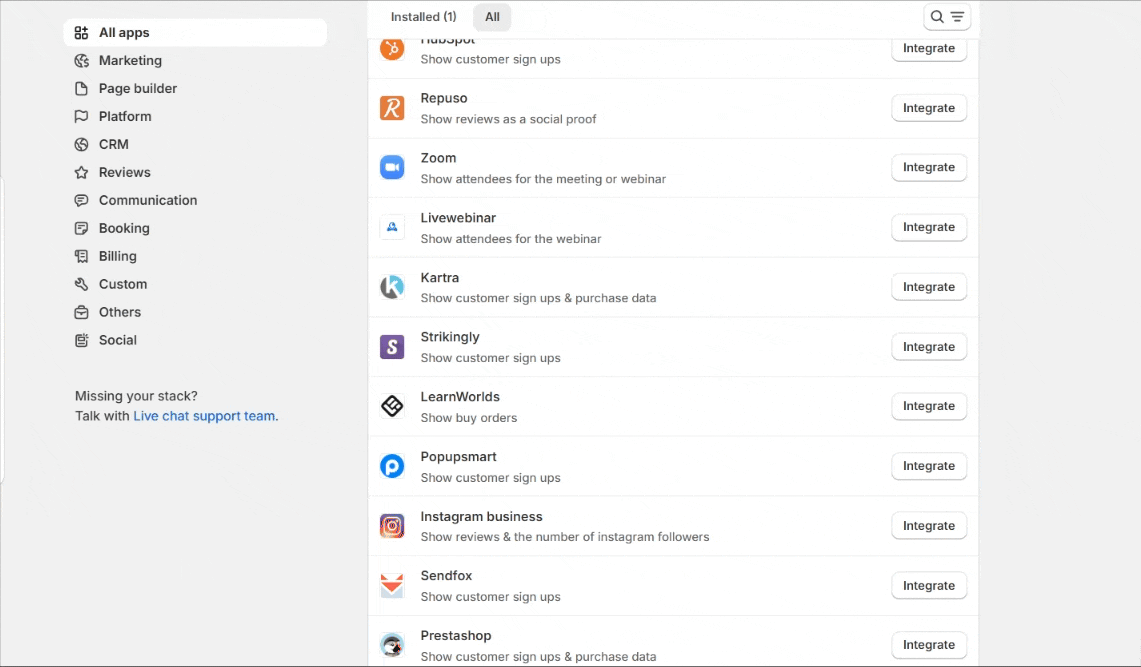Click the Prestashop app name

pyautogui.click(x=456, y=636)
